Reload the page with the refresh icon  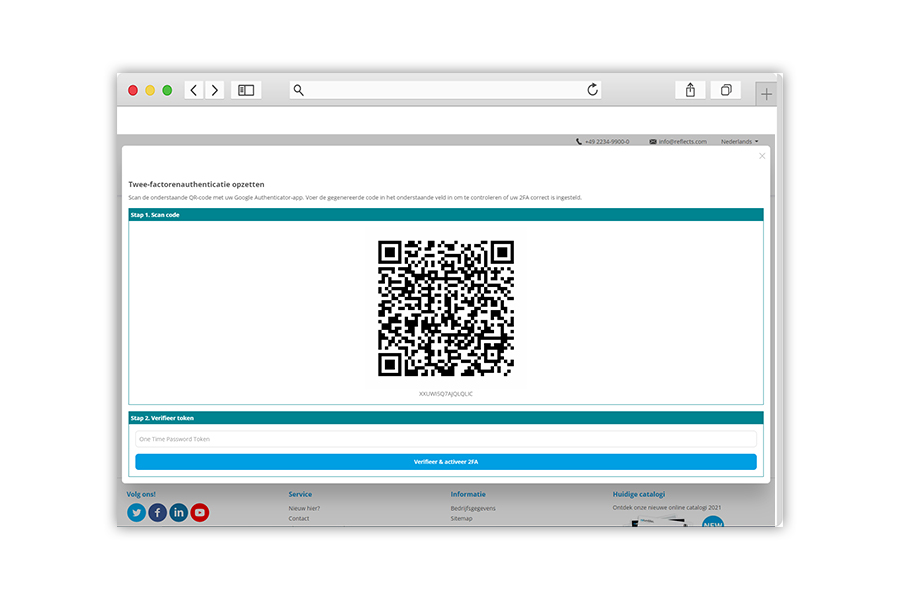[x=592, y=90]
